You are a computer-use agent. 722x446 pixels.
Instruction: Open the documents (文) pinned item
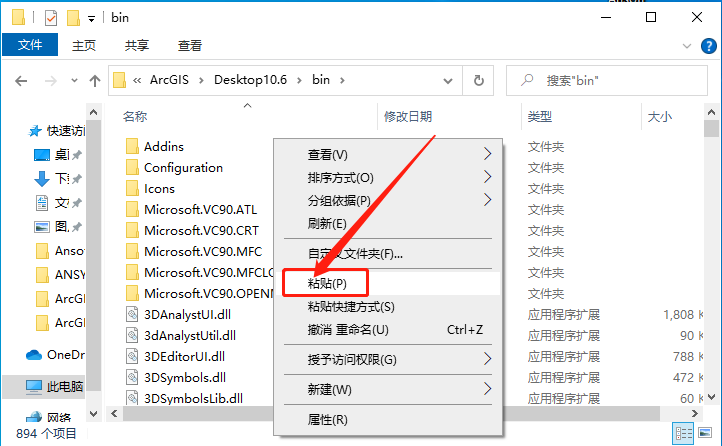[58, 203]
